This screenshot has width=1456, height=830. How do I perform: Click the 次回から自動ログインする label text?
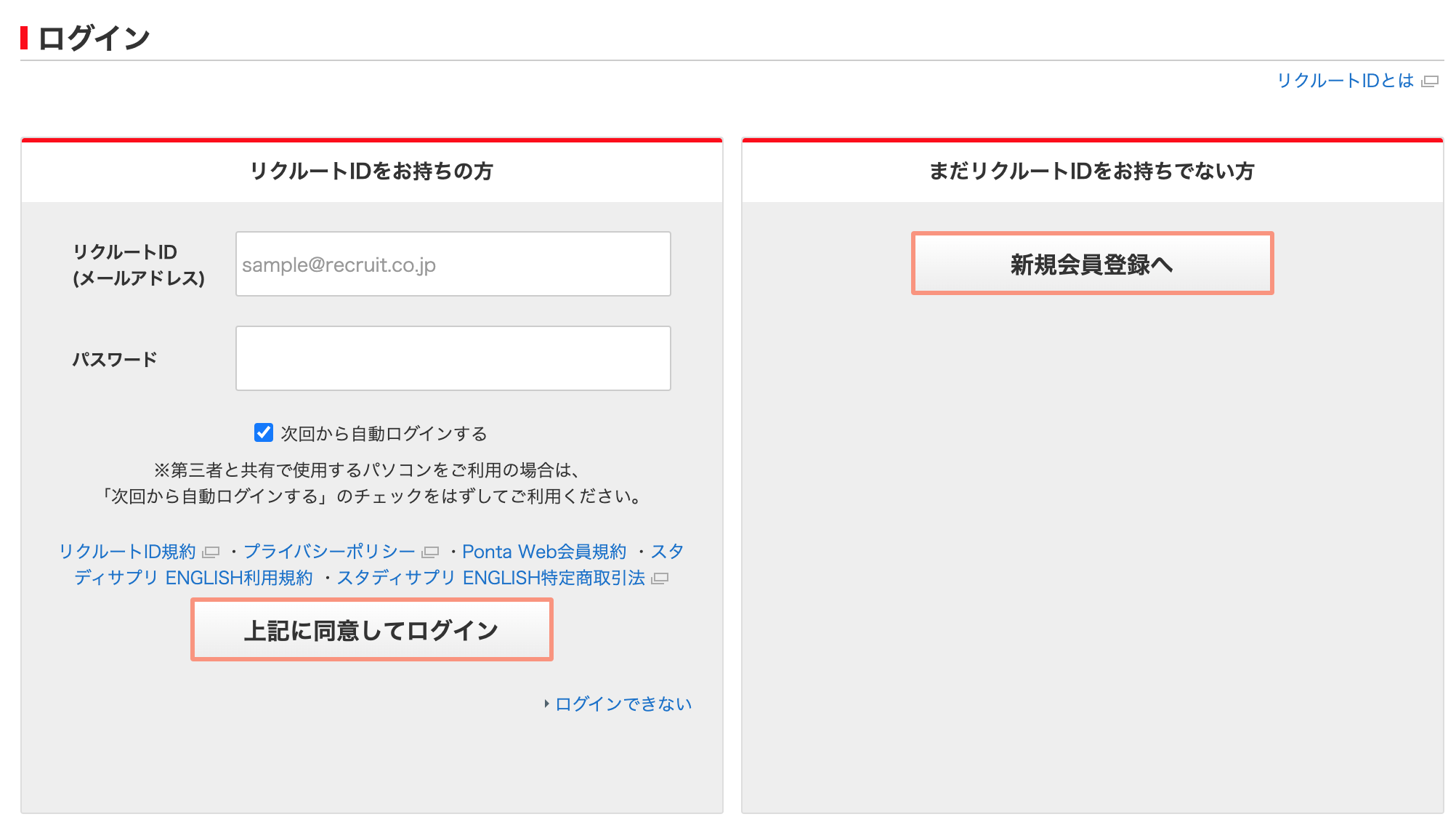pyautogui.click(x=384, y=434)
